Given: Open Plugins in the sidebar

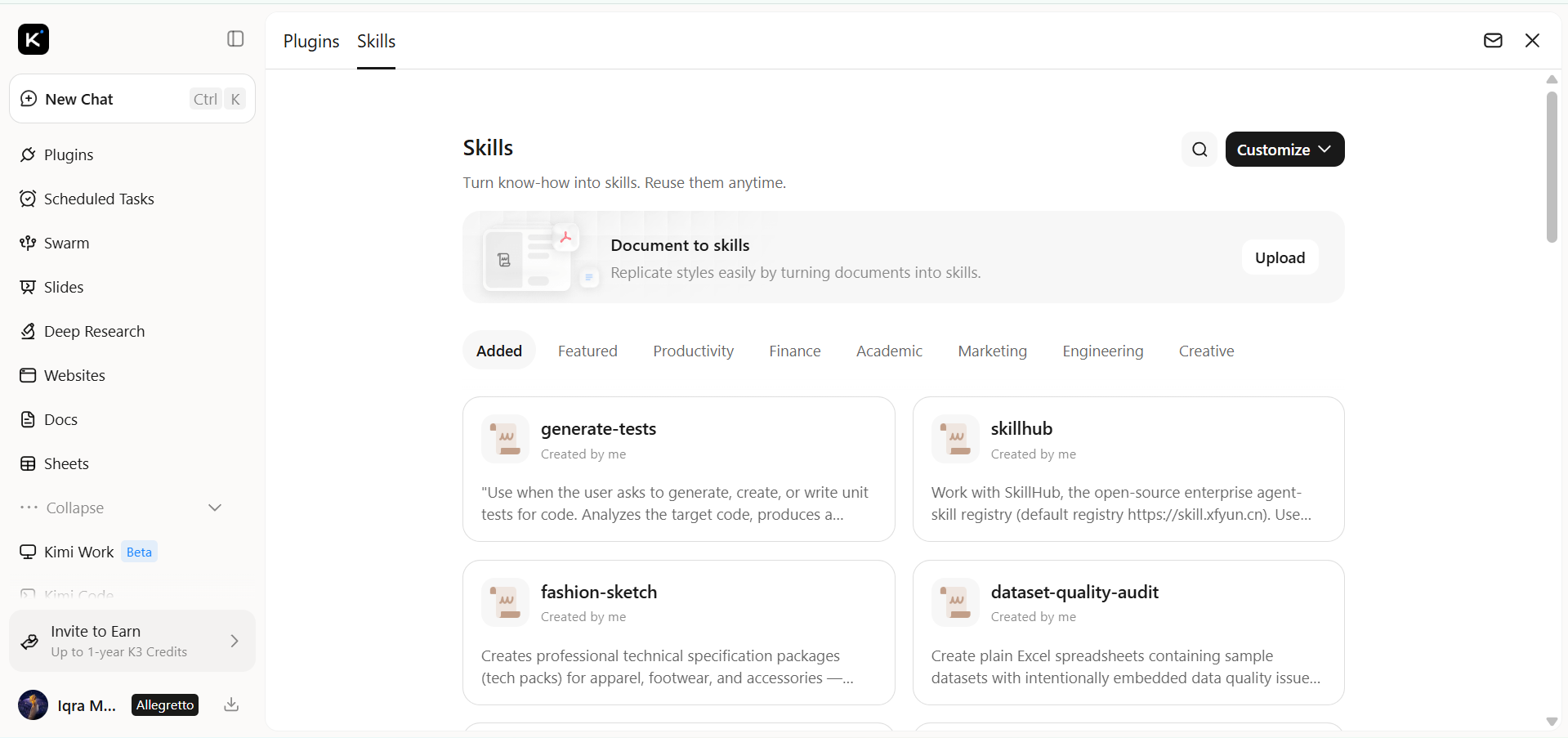Looking at the screenshot, I should click(x=132, y=154).
